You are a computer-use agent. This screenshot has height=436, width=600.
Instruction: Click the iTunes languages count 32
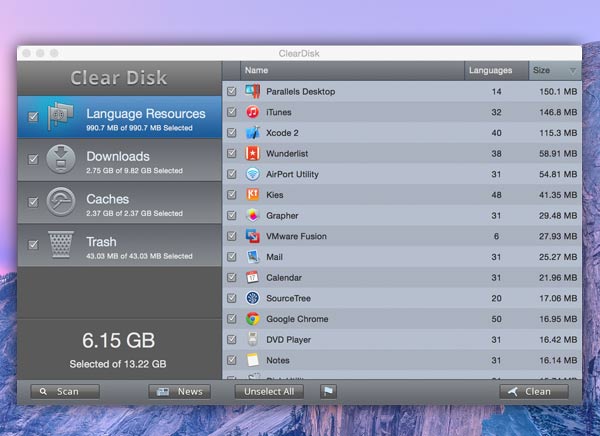click(x=496, y=112)
